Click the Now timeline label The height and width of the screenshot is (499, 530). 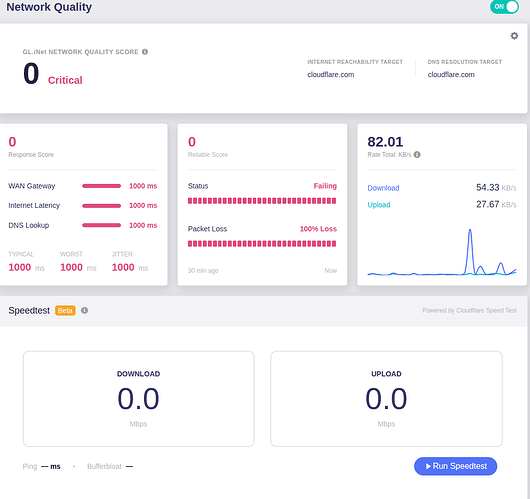tap(331, 270)
